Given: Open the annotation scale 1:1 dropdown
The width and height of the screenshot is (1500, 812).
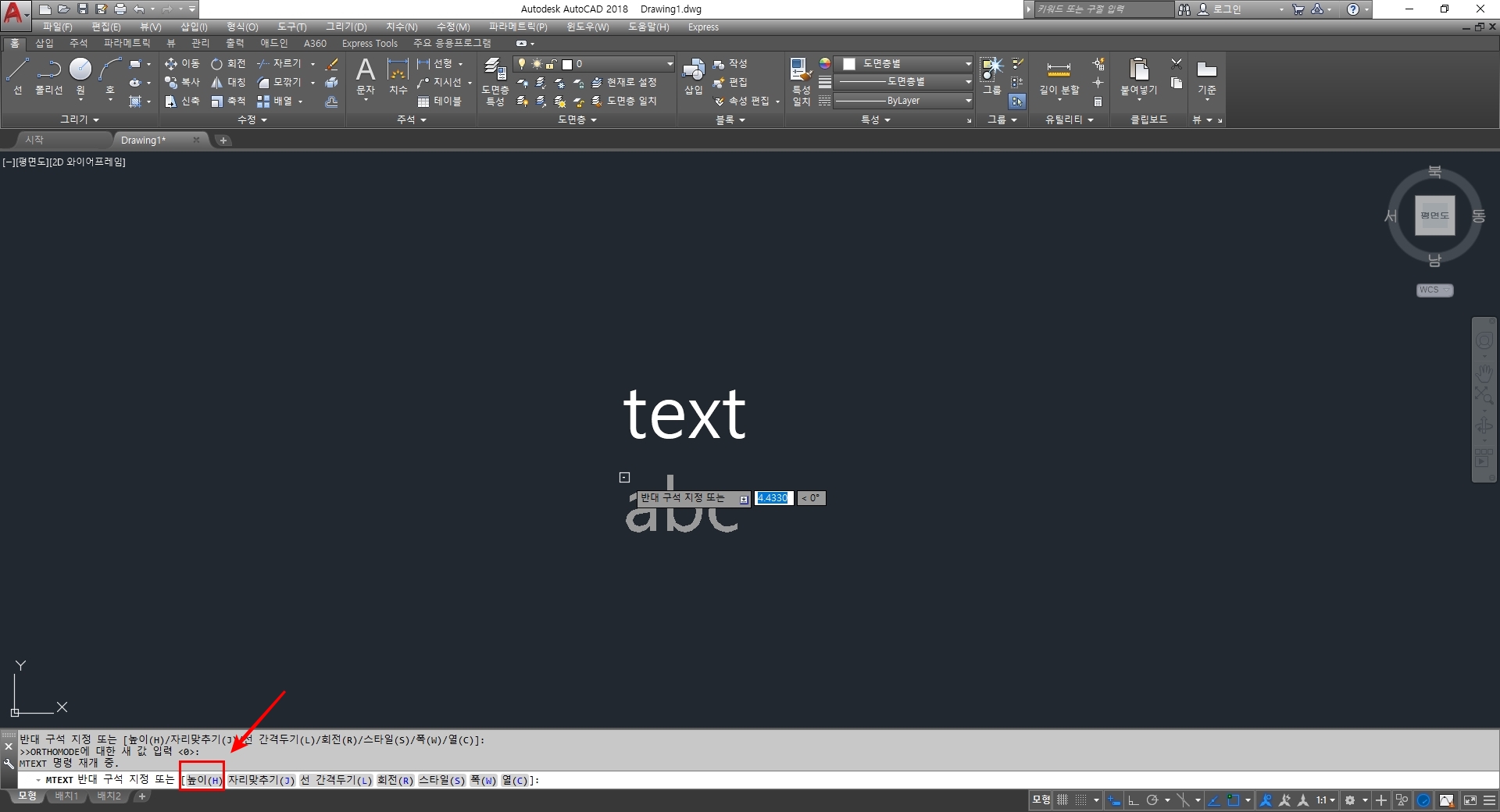Looking at the screenshot, I should 1325,800.
